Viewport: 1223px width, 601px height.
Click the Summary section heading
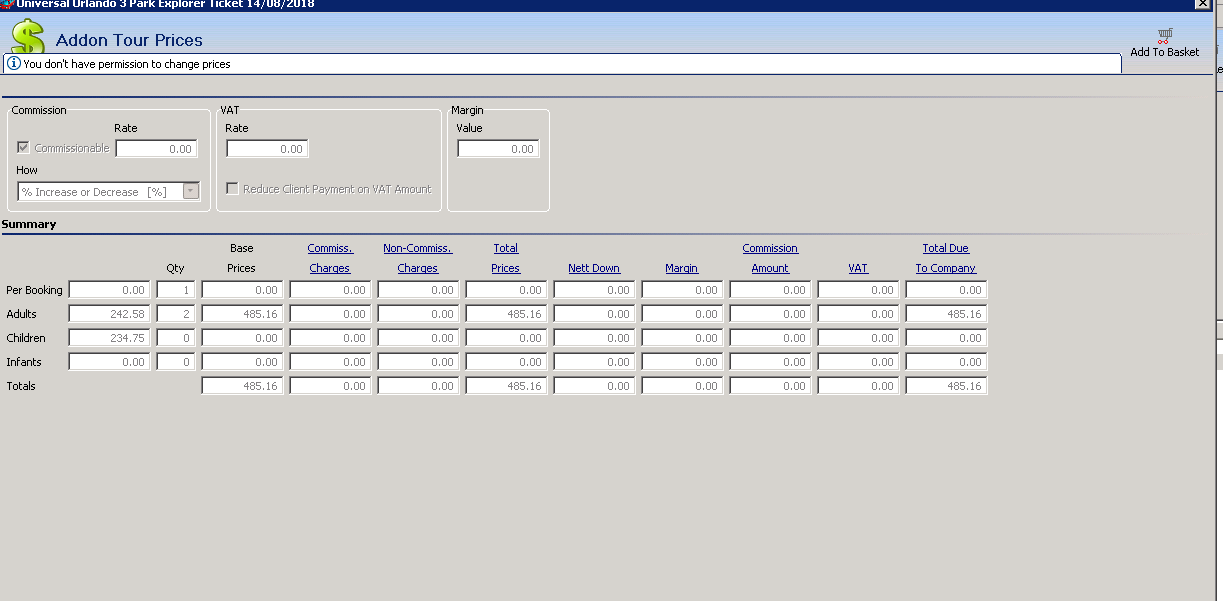point(29,224)
